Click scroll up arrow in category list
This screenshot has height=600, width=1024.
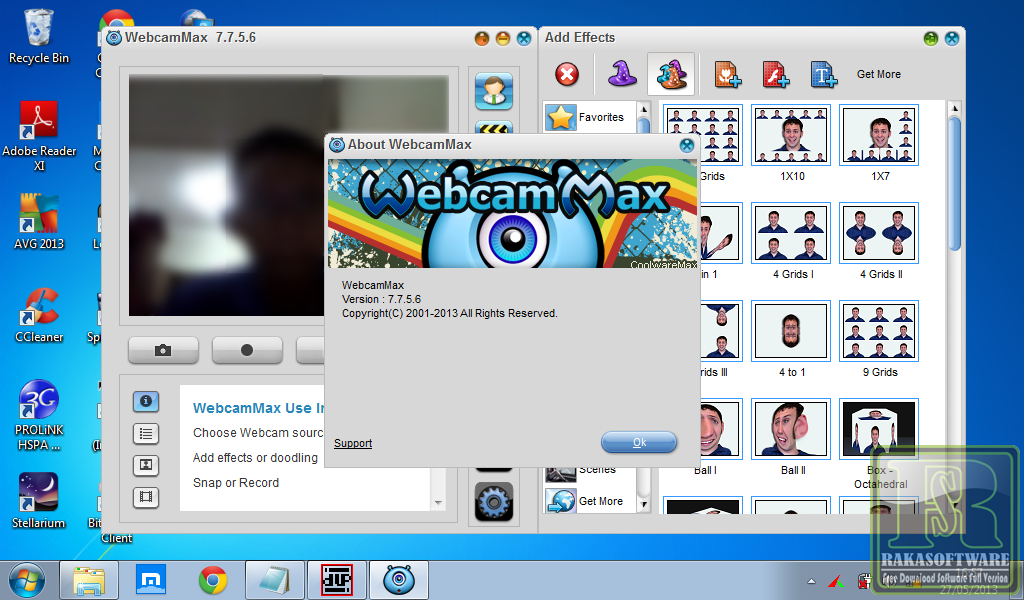coord(643,109)
